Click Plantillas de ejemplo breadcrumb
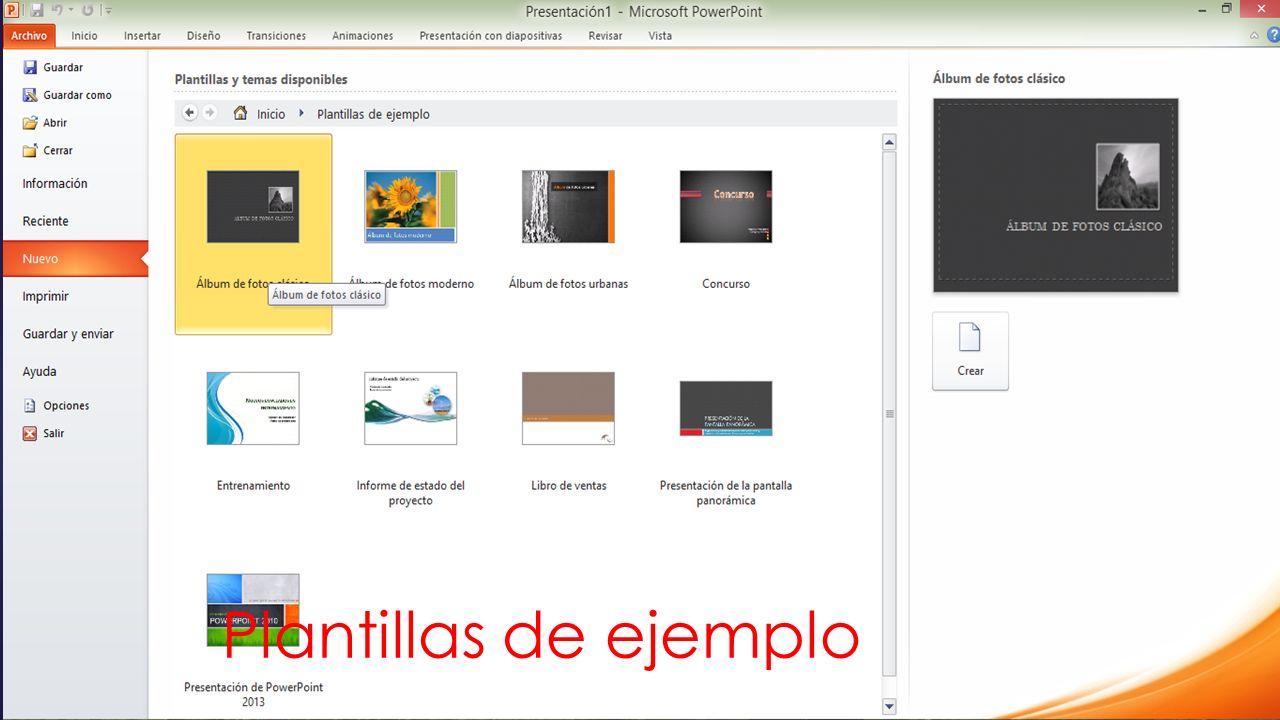Screen dimensions: 1280x720 [x=373, y=114]
